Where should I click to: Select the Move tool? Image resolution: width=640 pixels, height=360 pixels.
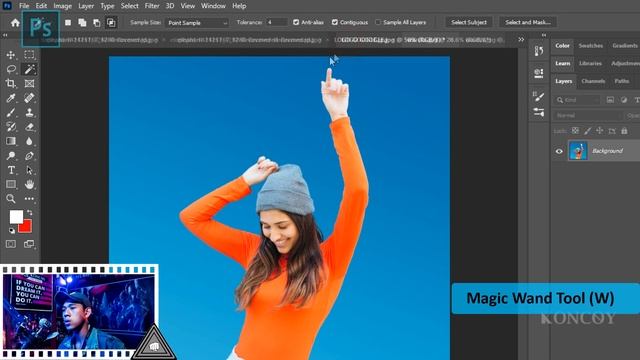coord(11,55)
